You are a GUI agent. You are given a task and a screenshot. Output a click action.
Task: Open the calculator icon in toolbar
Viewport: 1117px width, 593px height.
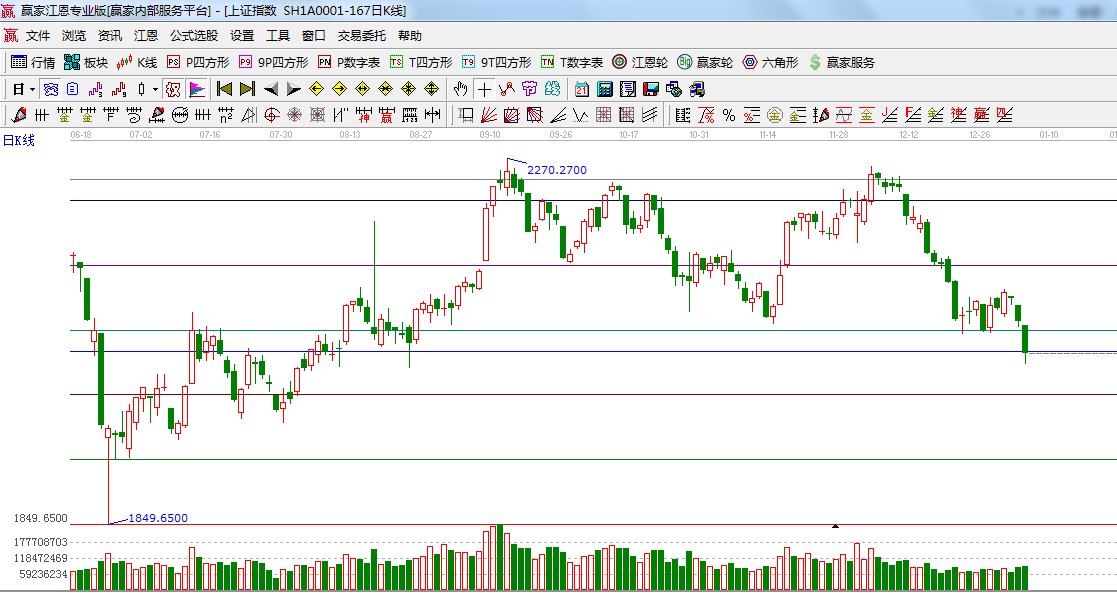coord(604,89)
